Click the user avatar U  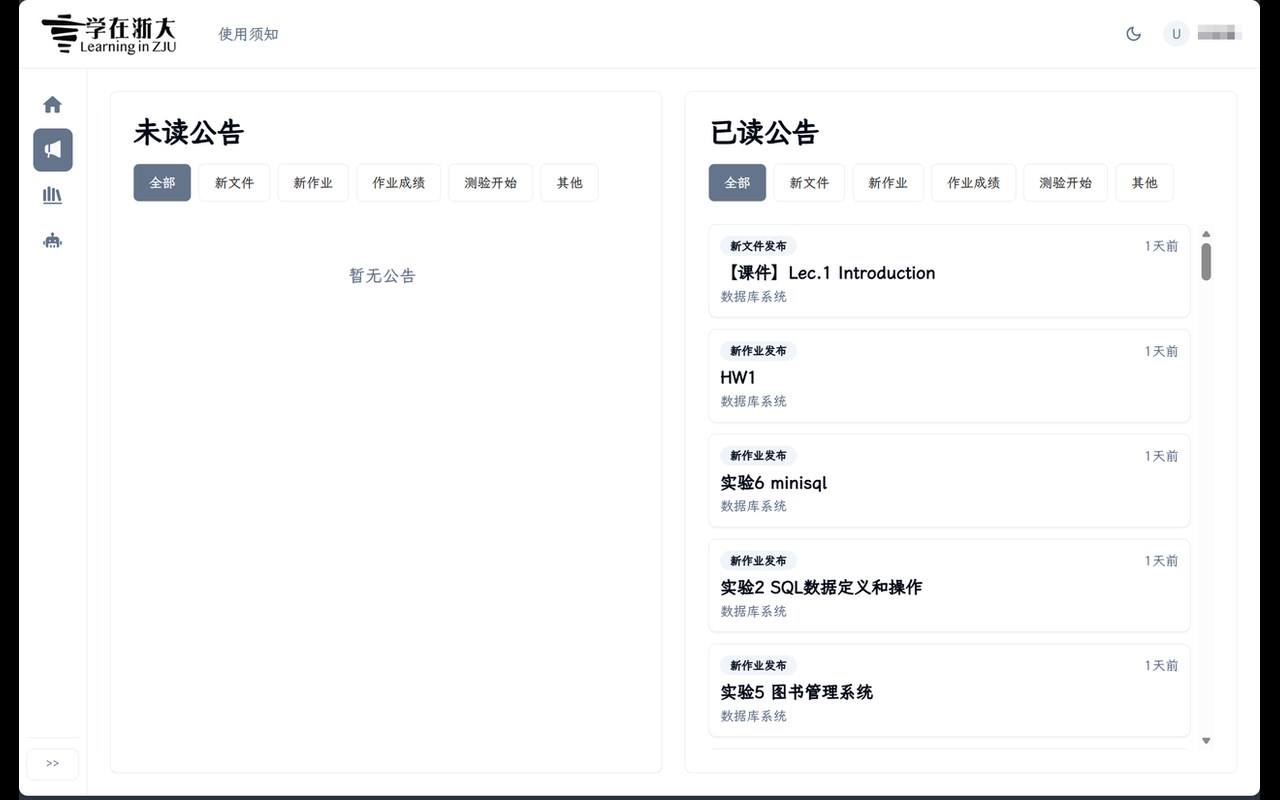[1176, 34]
